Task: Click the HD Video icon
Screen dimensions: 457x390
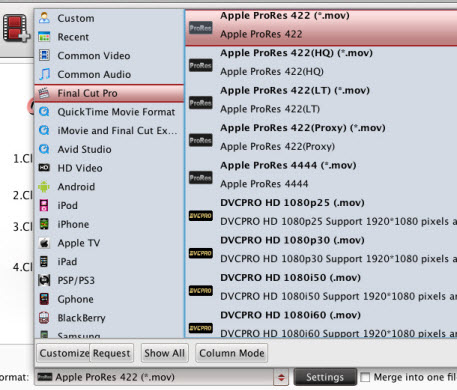Action: [44, 167]
